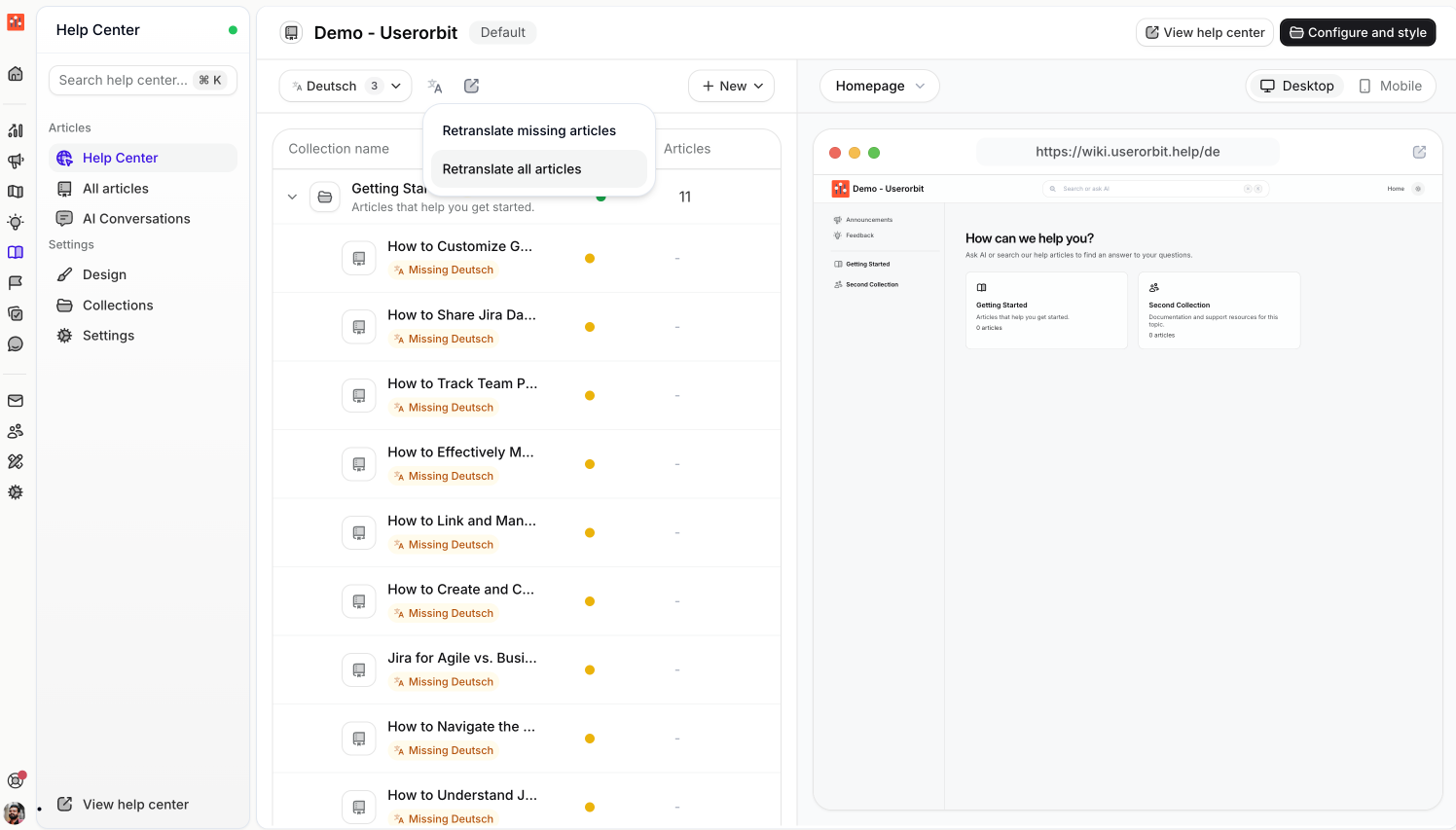The image size is (1456, 830).
Task: Click Missing Deutsch badge under How to Share Jira Da...
Action: coord(444,339)
